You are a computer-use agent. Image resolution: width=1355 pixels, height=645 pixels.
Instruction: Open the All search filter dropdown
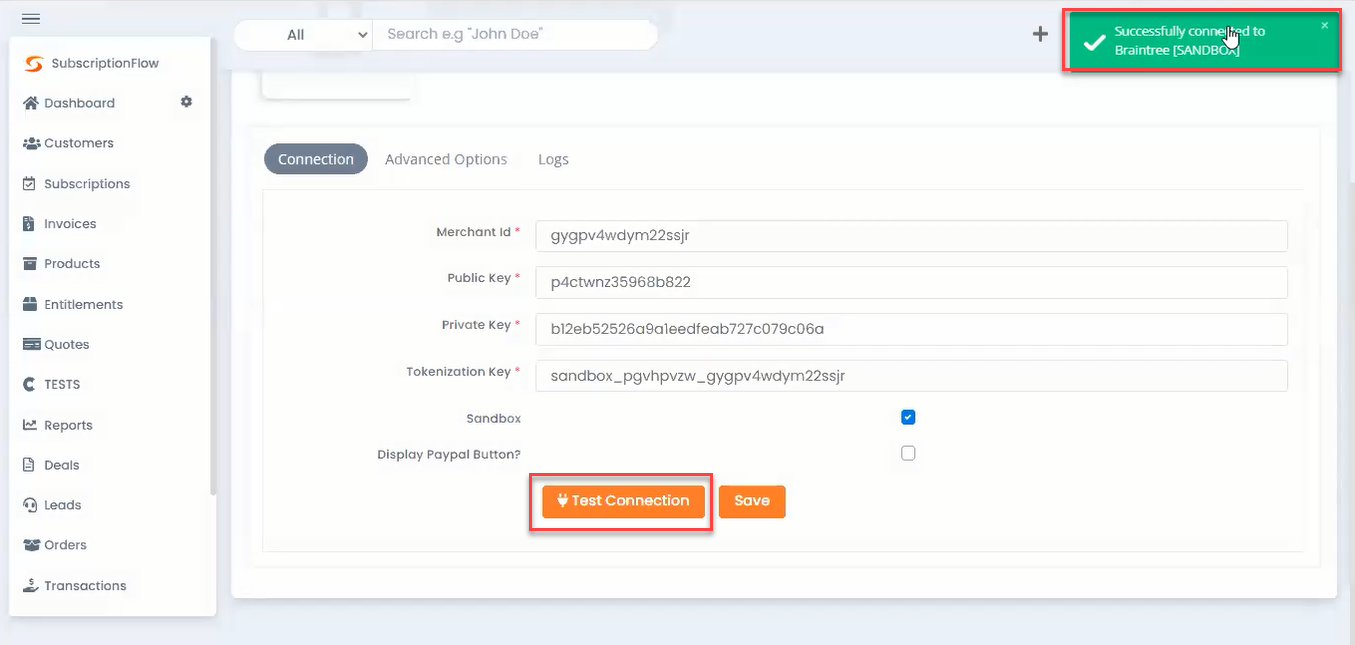[x=303, y=35]
